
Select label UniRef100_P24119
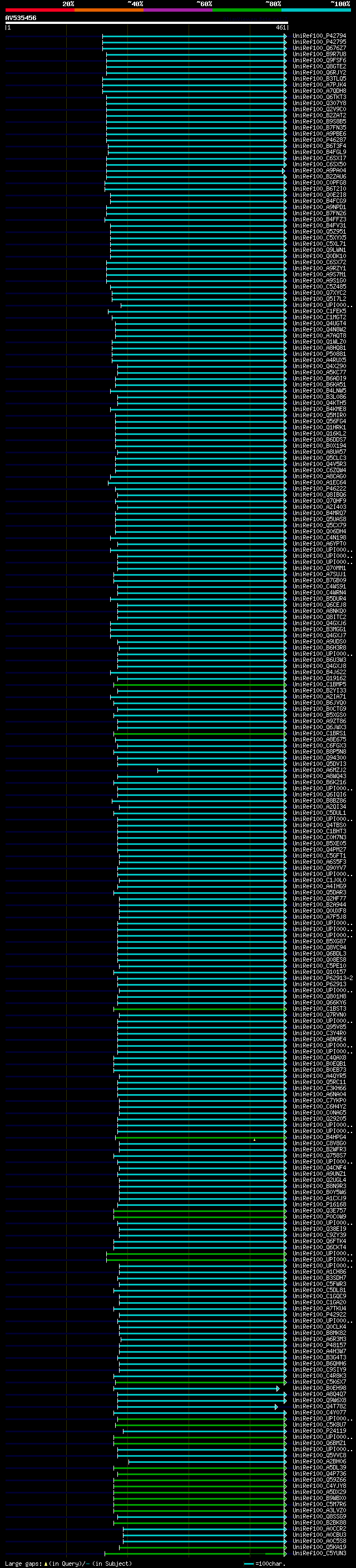point(319,1431)
